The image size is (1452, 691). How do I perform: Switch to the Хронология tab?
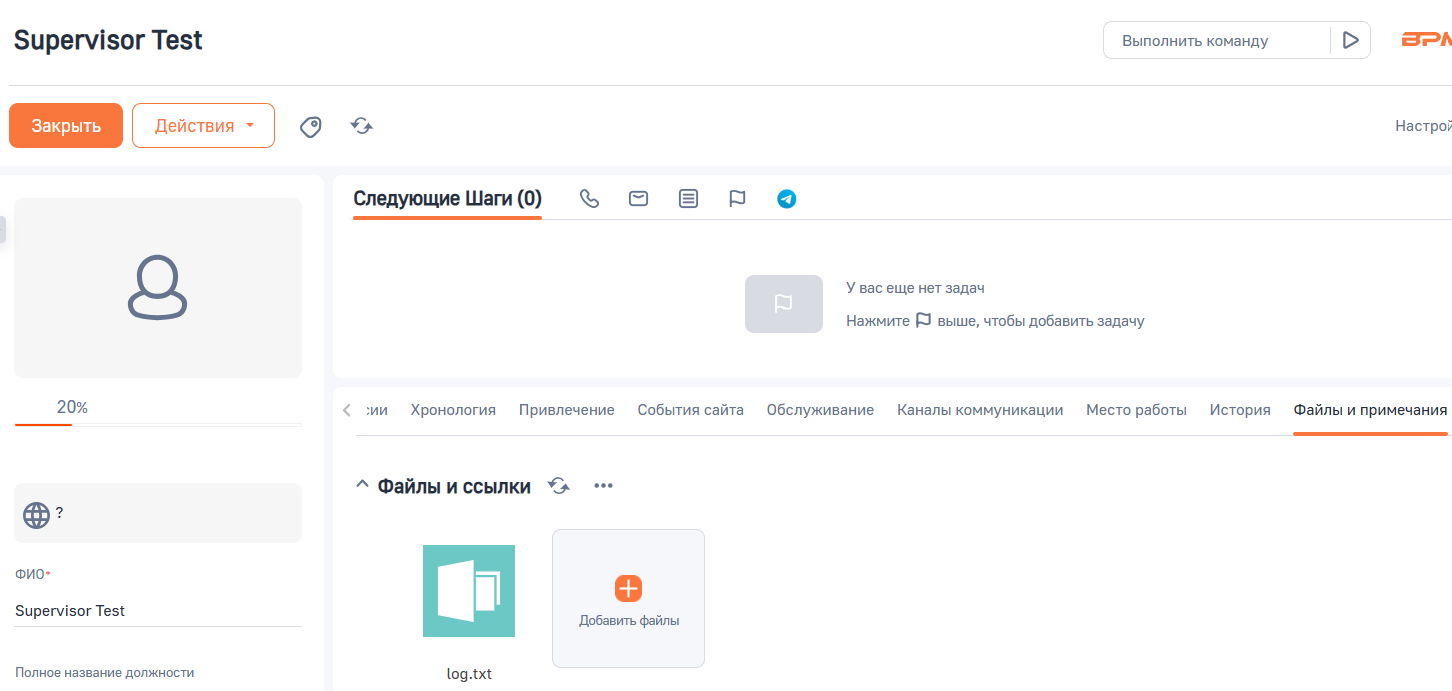pos(453,410)
